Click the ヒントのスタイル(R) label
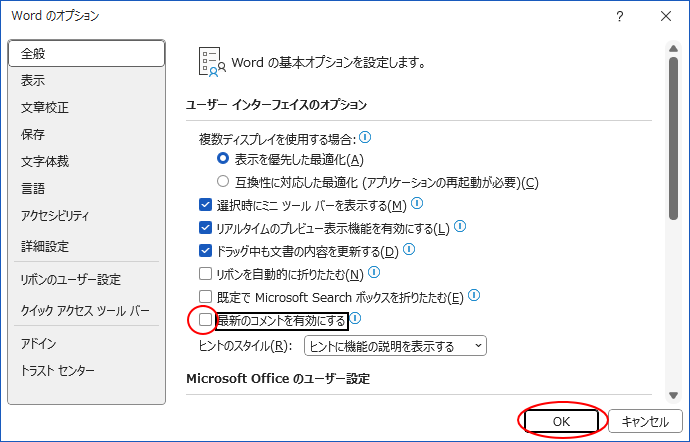Viewport: 690px width, 442px height. point(245,346)
